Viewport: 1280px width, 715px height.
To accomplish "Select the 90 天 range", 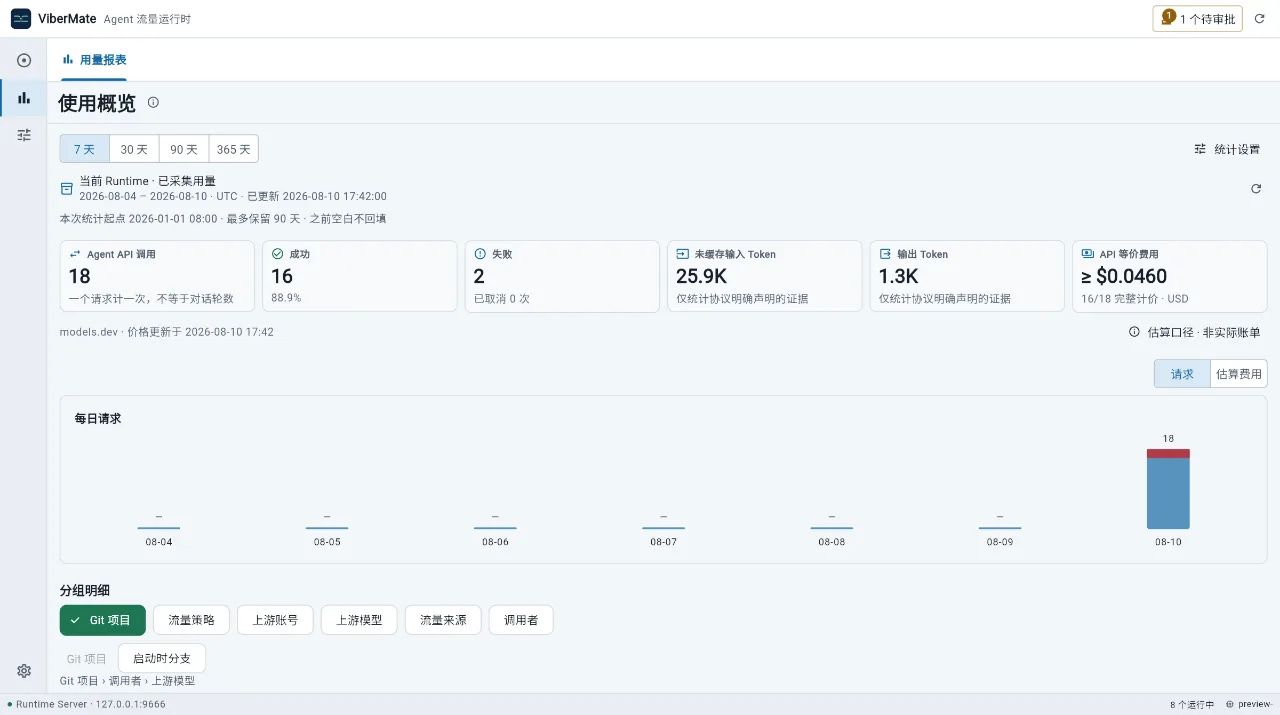I will [x=184, y=149].
